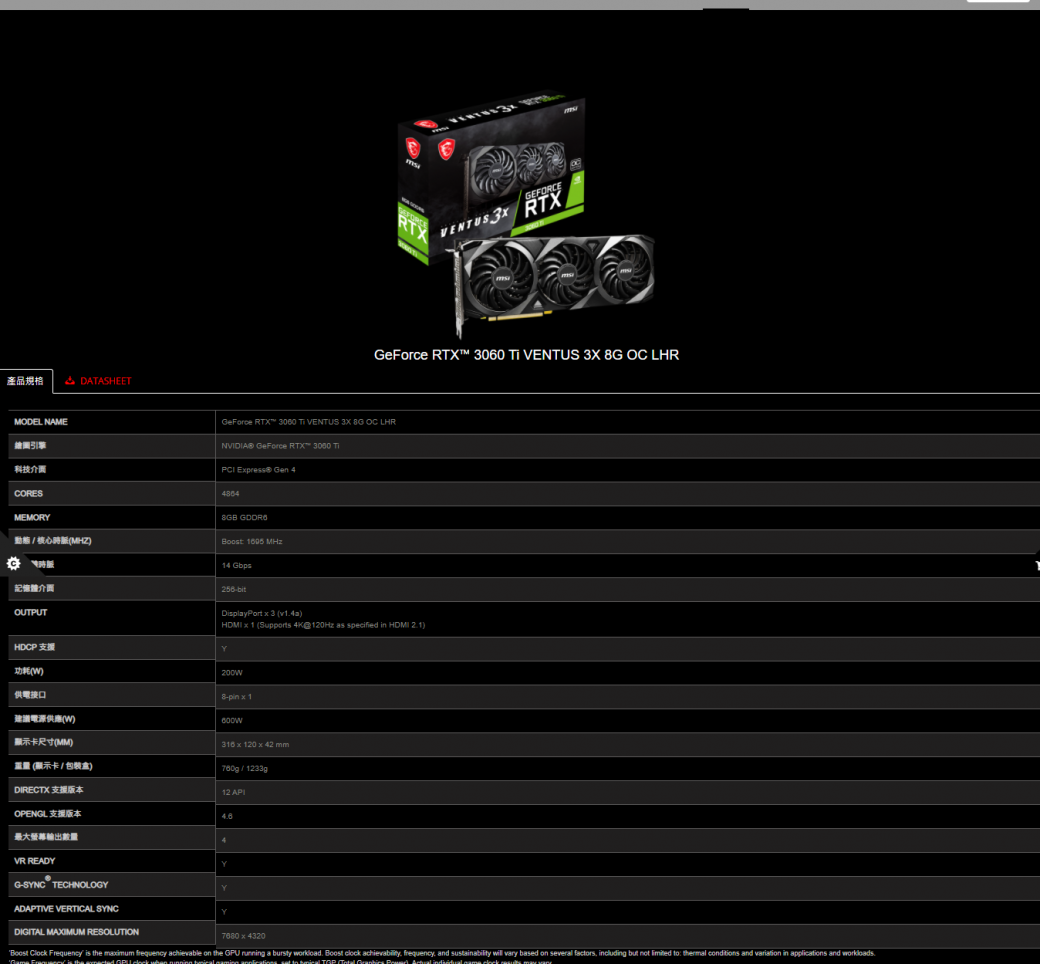Click the 256-bit value
Image resolution: width=1040 pixels, height=964 pixels.
point(234,589)
